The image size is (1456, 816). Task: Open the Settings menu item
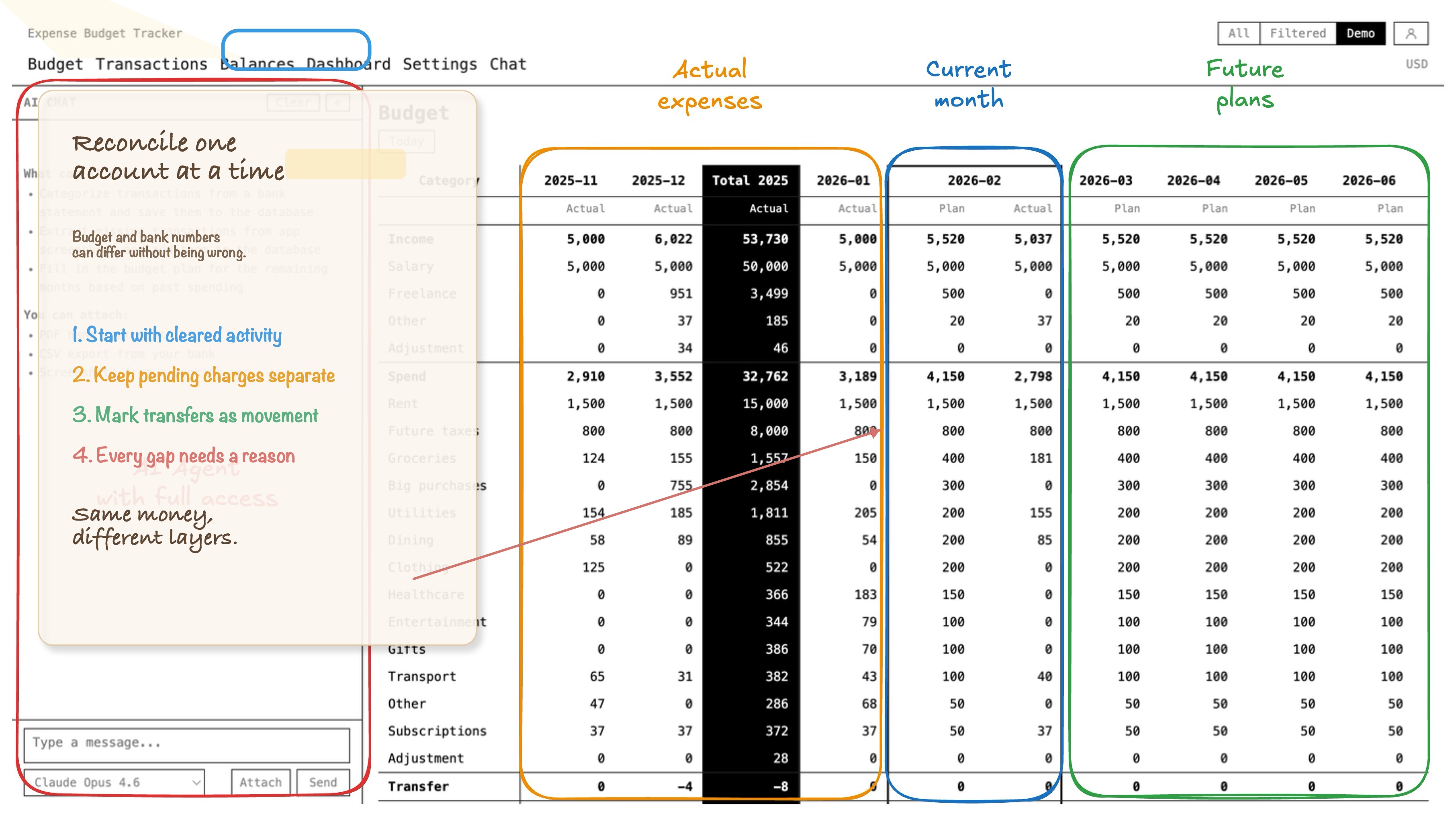(439, 64)
